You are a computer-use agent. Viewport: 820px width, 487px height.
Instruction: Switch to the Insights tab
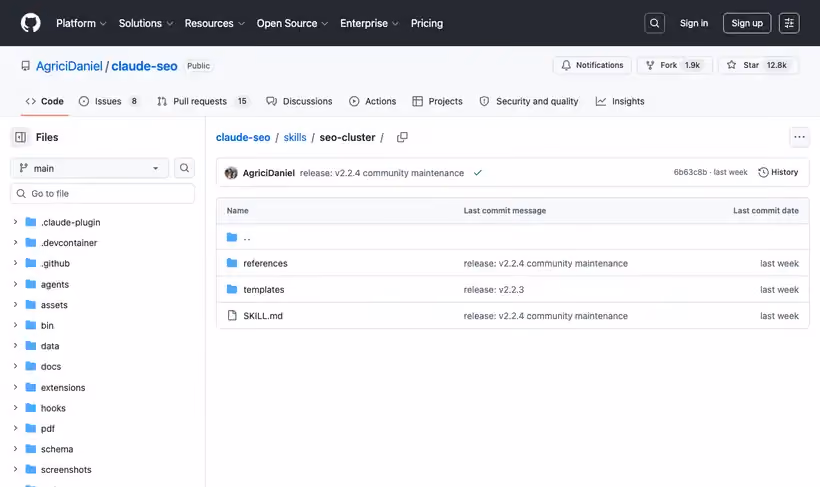(x=620, y=101)
